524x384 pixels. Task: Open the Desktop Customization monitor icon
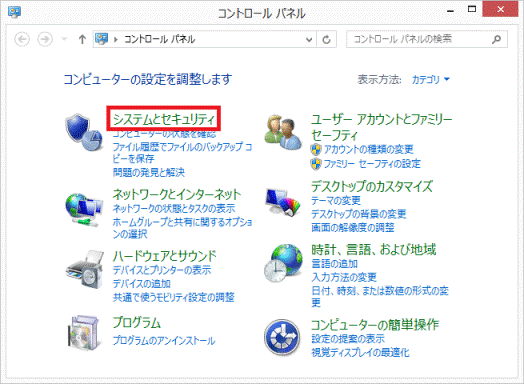(x=283, y=202)
